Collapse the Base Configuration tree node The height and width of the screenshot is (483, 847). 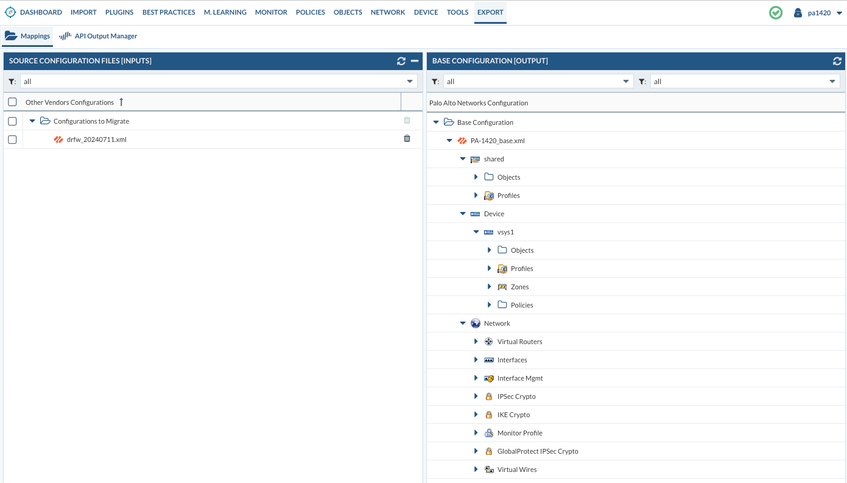click(x=436, y=122)
